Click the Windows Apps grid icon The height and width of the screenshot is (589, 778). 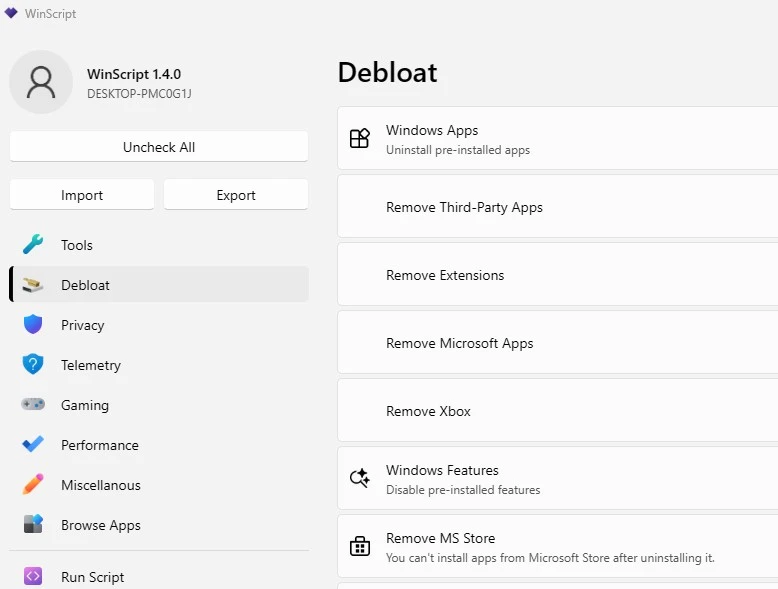click(359, 138)
